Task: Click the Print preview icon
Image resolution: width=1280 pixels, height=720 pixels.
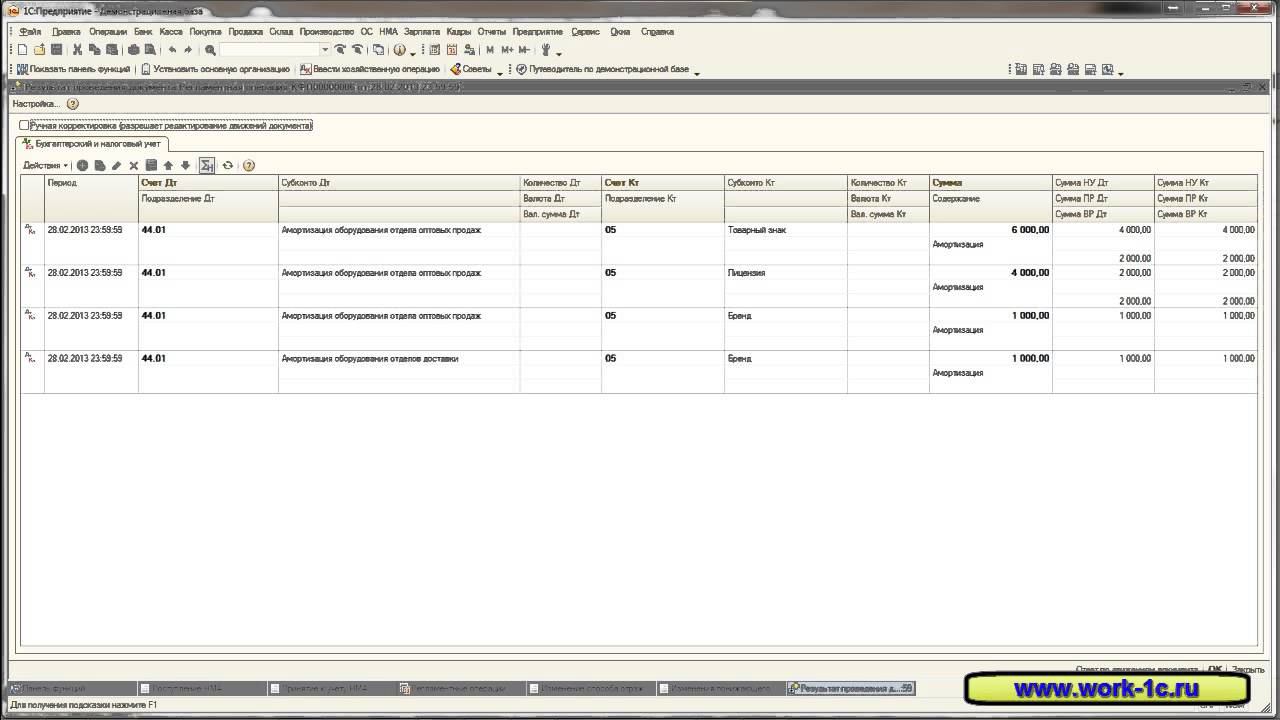Action: click(x=149, y=50)
